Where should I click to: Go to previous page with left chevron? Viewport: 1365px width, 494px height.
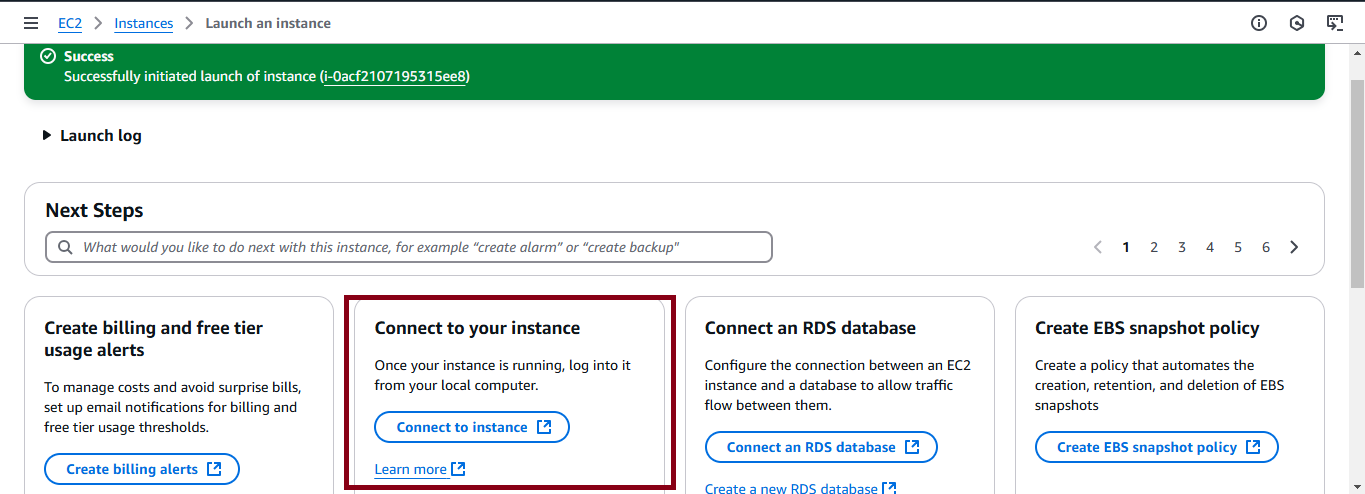1098,247
